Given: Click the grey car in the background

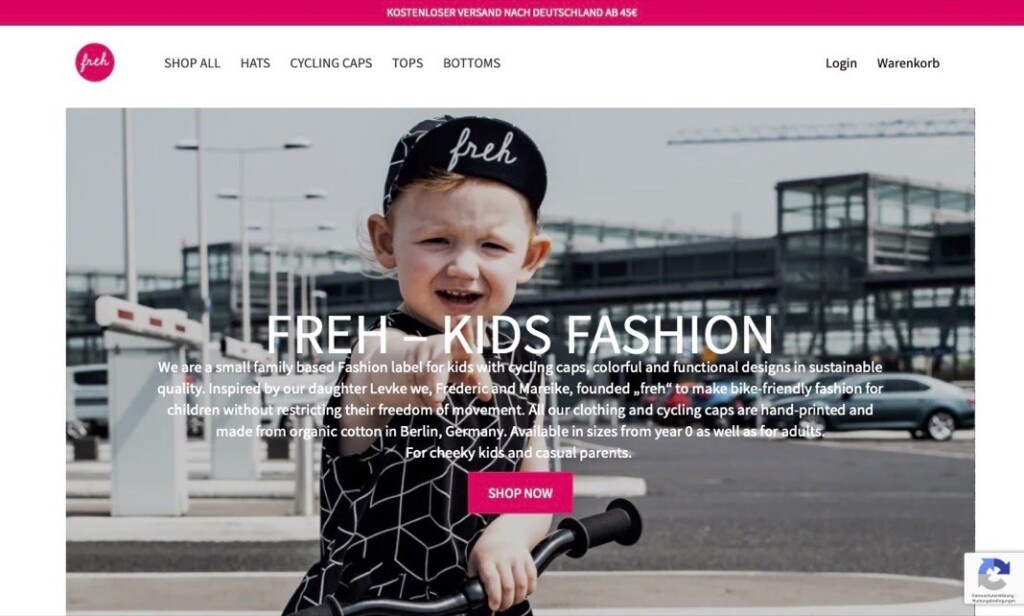Looking at the screenshot, I should click(x=878, y=405).
